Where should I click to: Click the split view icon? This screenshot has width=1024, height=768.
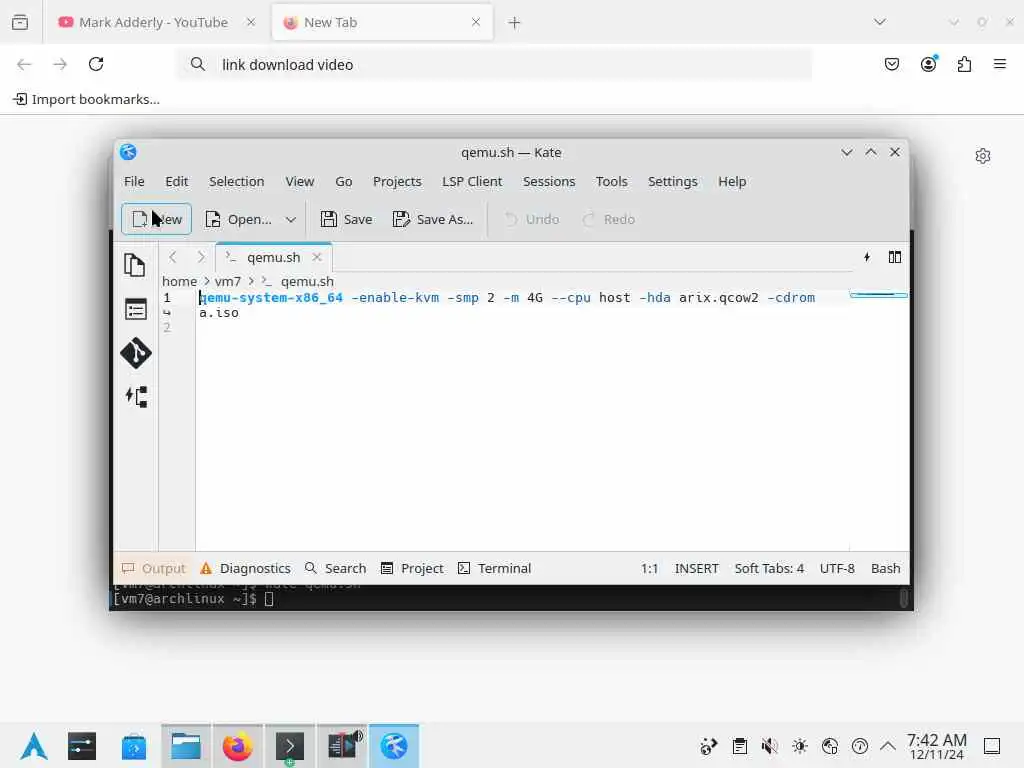coord(895,257)
